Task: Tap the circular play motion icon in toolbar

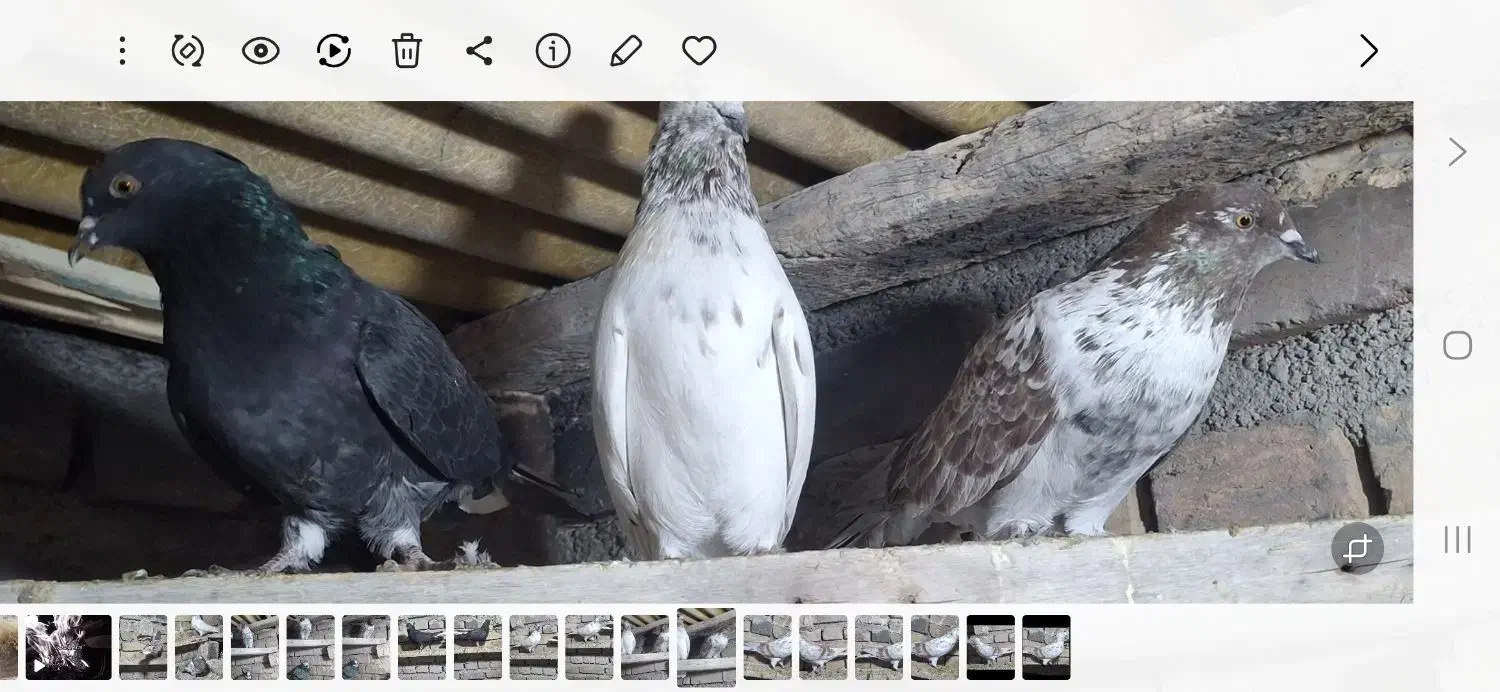Action: tap(334, 51)
